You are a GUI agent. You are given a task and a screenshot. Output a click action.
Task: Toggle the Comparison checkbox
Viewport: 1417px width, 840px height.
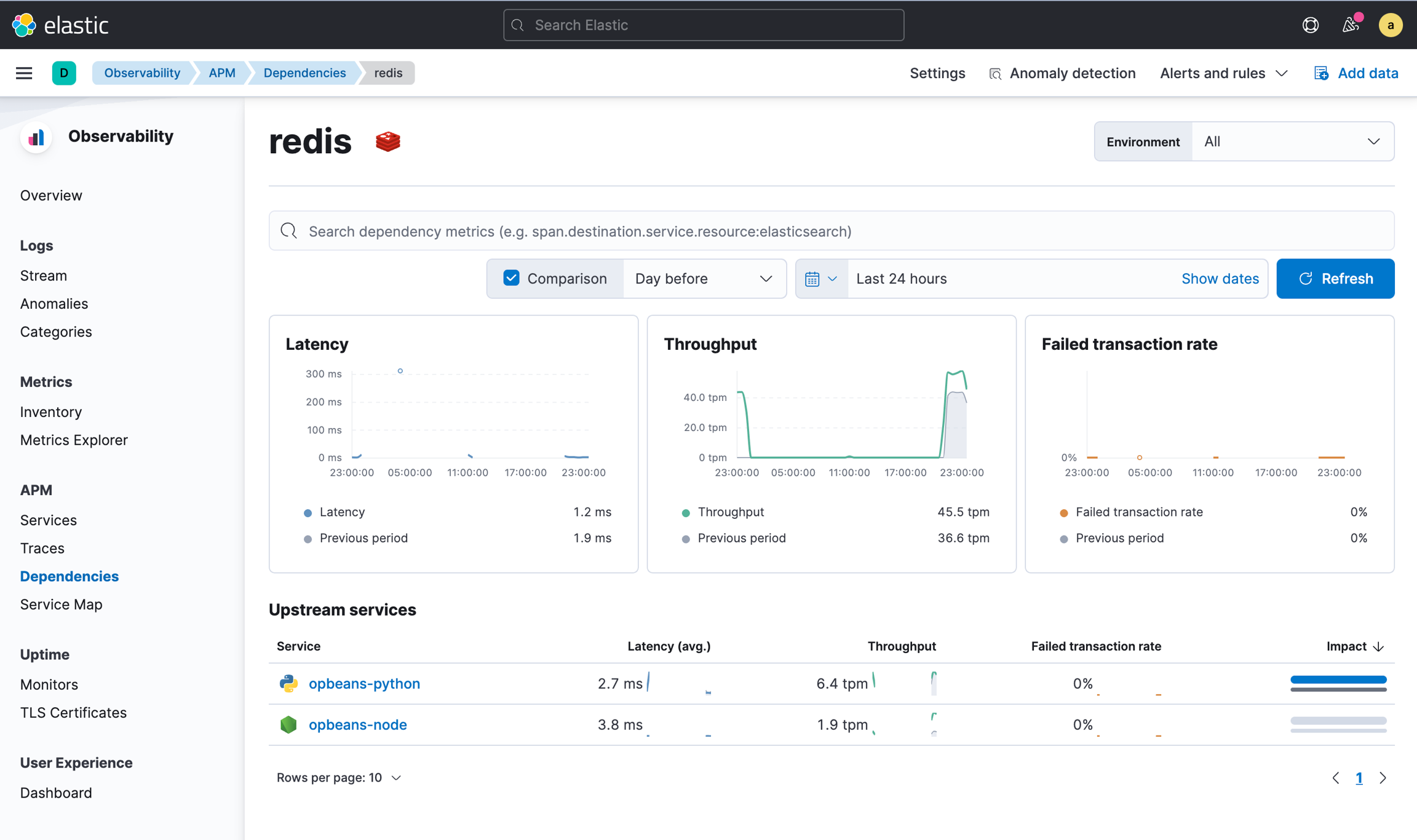pyautogui.click(x=511, y=279)
